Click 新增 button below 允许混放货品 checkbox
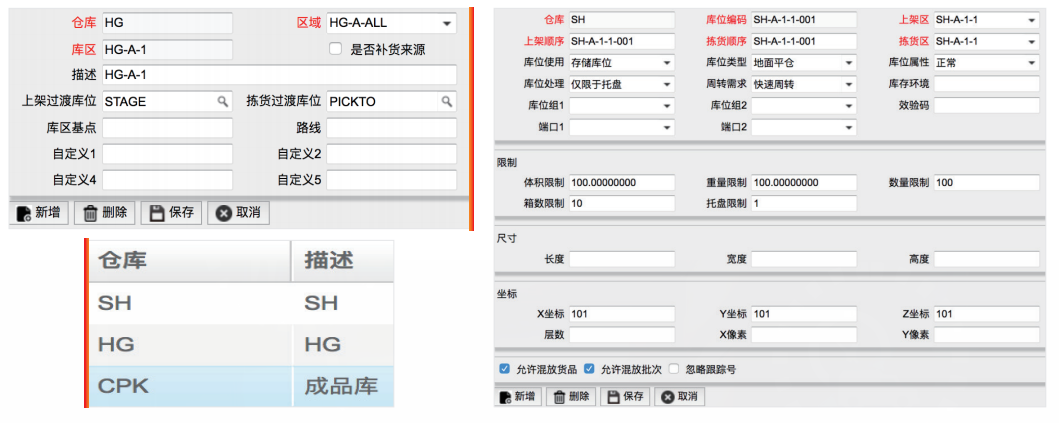Screen dimensions: 1059x423 point(518,397)
